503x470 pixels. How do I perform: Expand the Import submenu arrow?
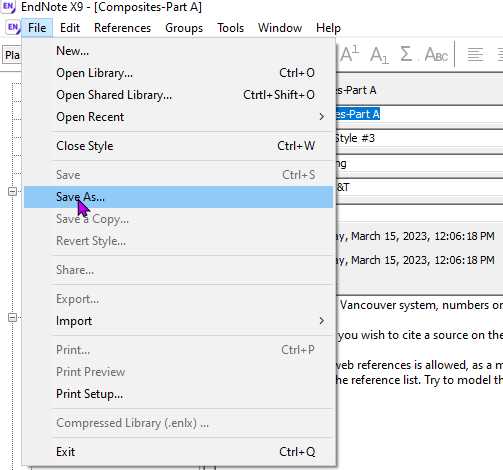pyautogui.click(x=321, y=321)
